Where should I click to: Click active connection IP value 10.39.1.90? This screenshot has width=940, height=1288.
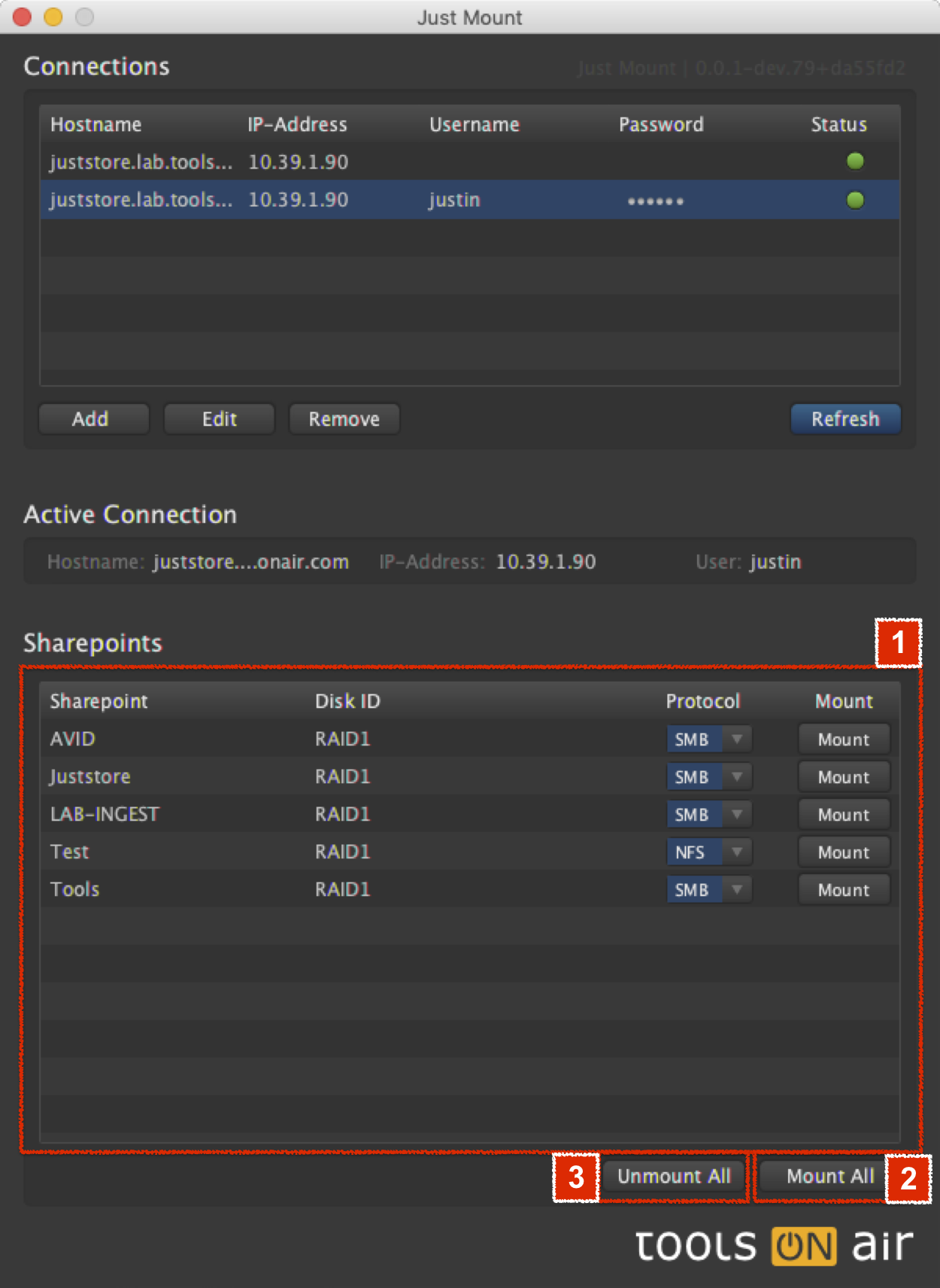point(546,562)
